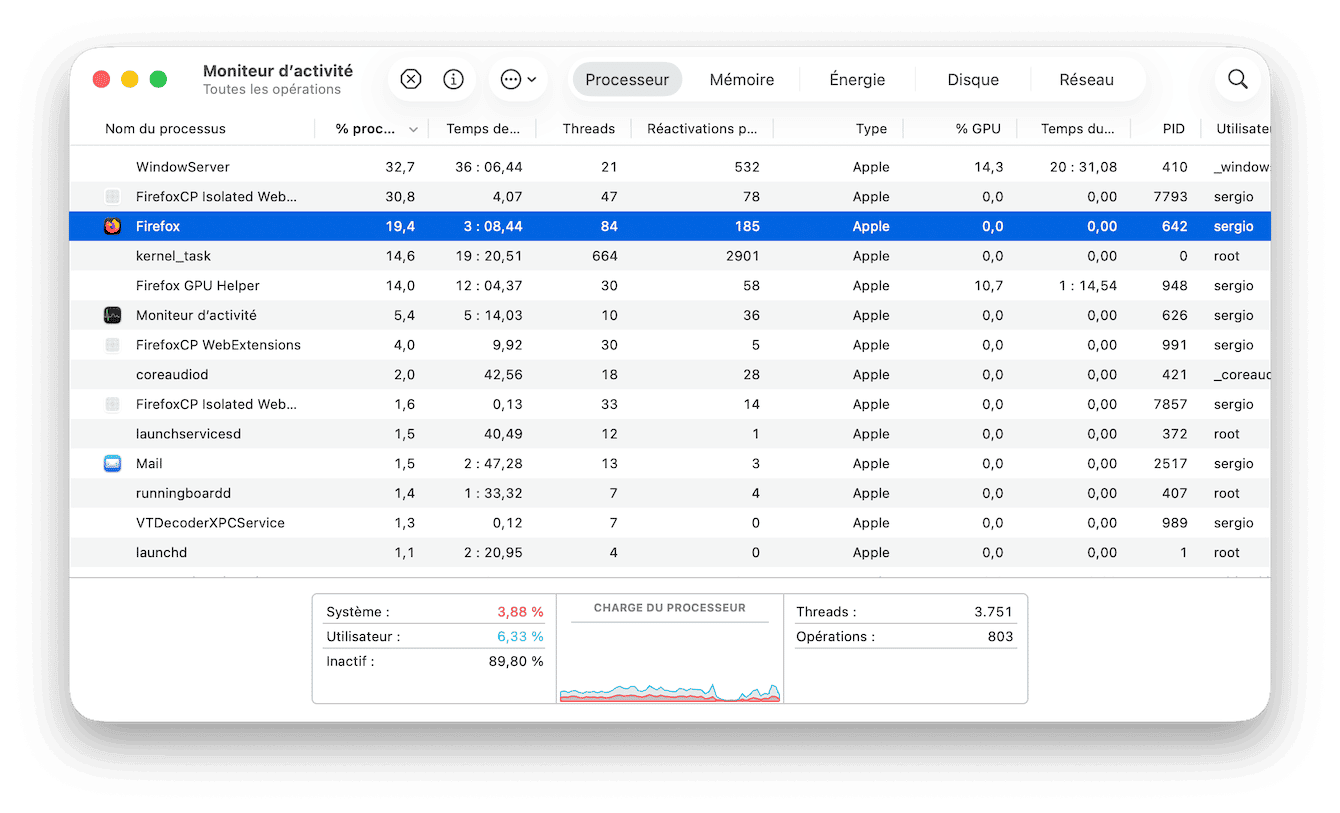Sort by the Temps du… column header
This screenshot has height=813, width=1340.
pyautogui.click(x=1078, y=128)
